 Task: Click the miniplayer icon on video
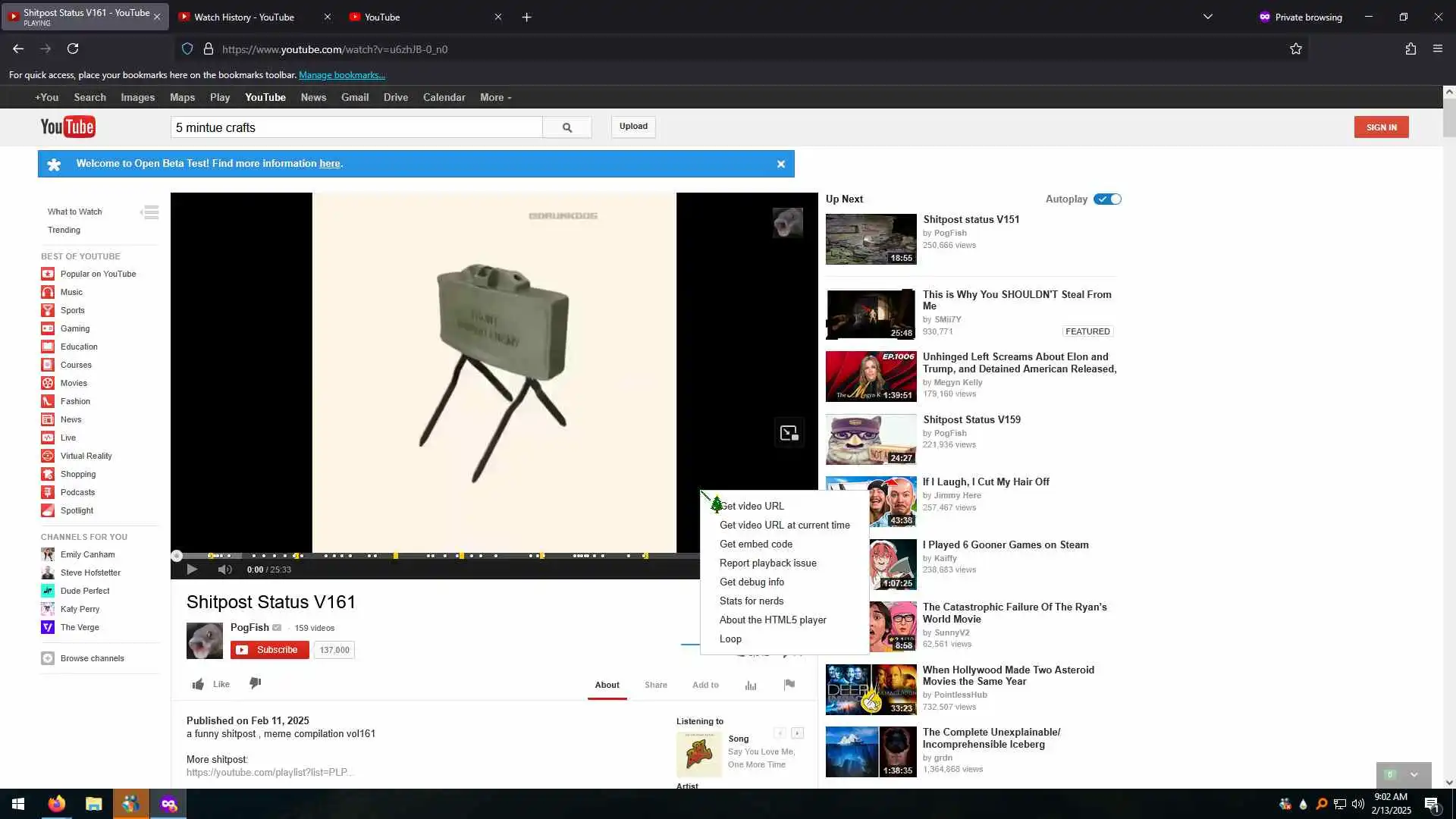point(789,433)
